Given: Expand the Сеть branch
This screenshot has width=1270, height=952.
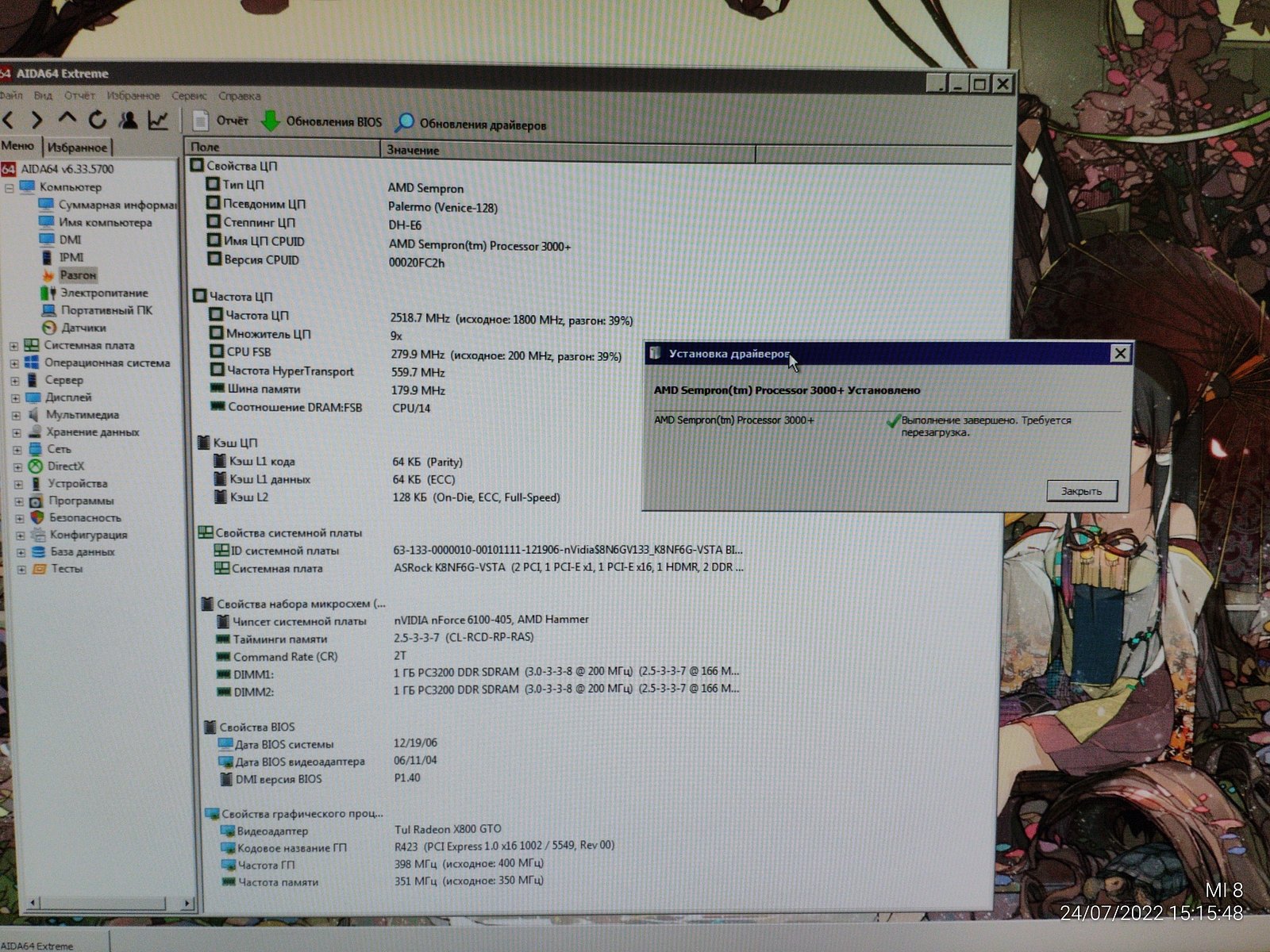Looking at the screenshot, I should (17, 450).
